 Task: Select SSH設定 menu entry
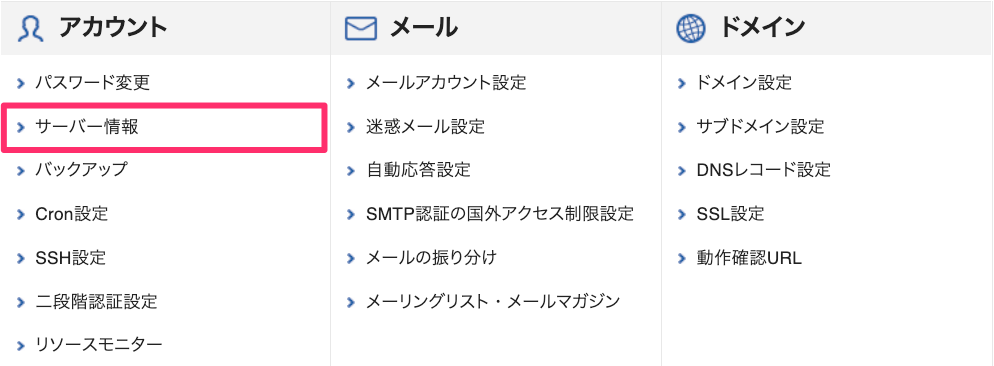pos(70,258)
